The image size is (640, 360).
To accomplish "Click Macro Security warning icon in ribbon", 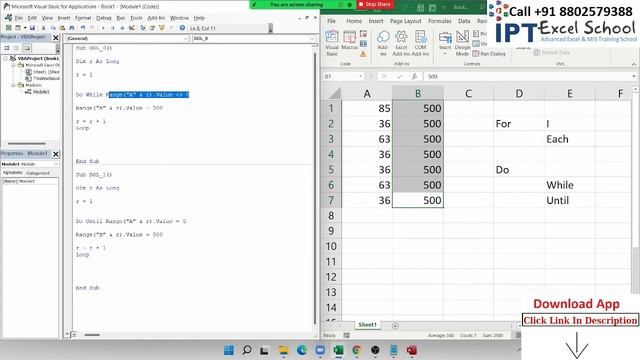I will 363,54.
